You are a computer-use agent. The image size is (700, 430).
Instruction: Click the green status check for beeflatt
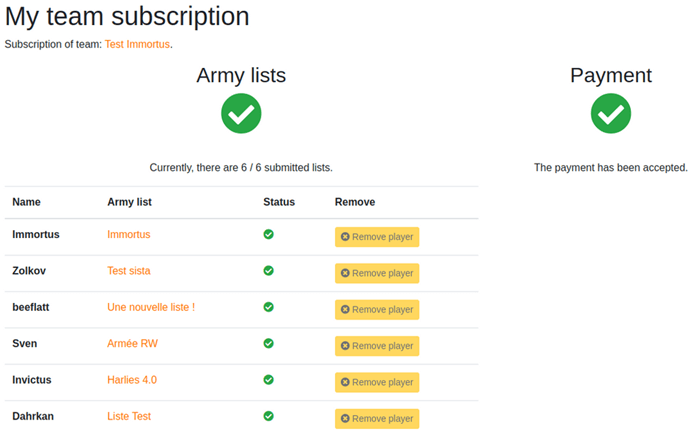268,307
